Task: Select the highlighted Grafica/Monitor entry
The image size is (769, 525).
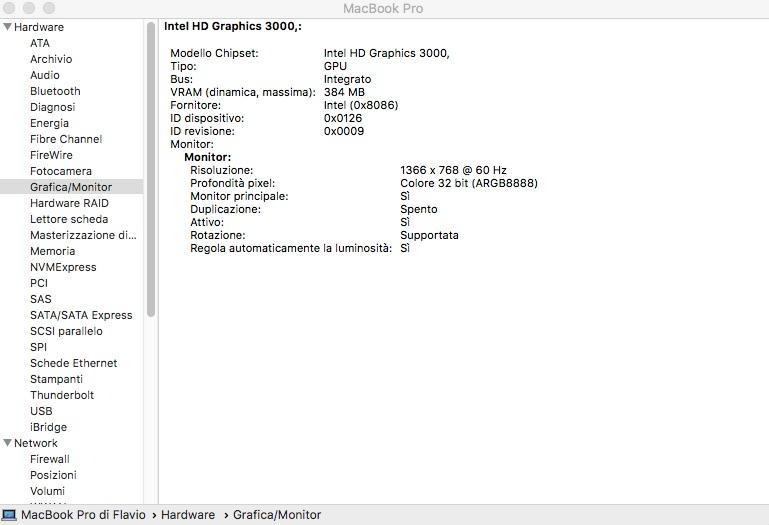Action: 72,187
